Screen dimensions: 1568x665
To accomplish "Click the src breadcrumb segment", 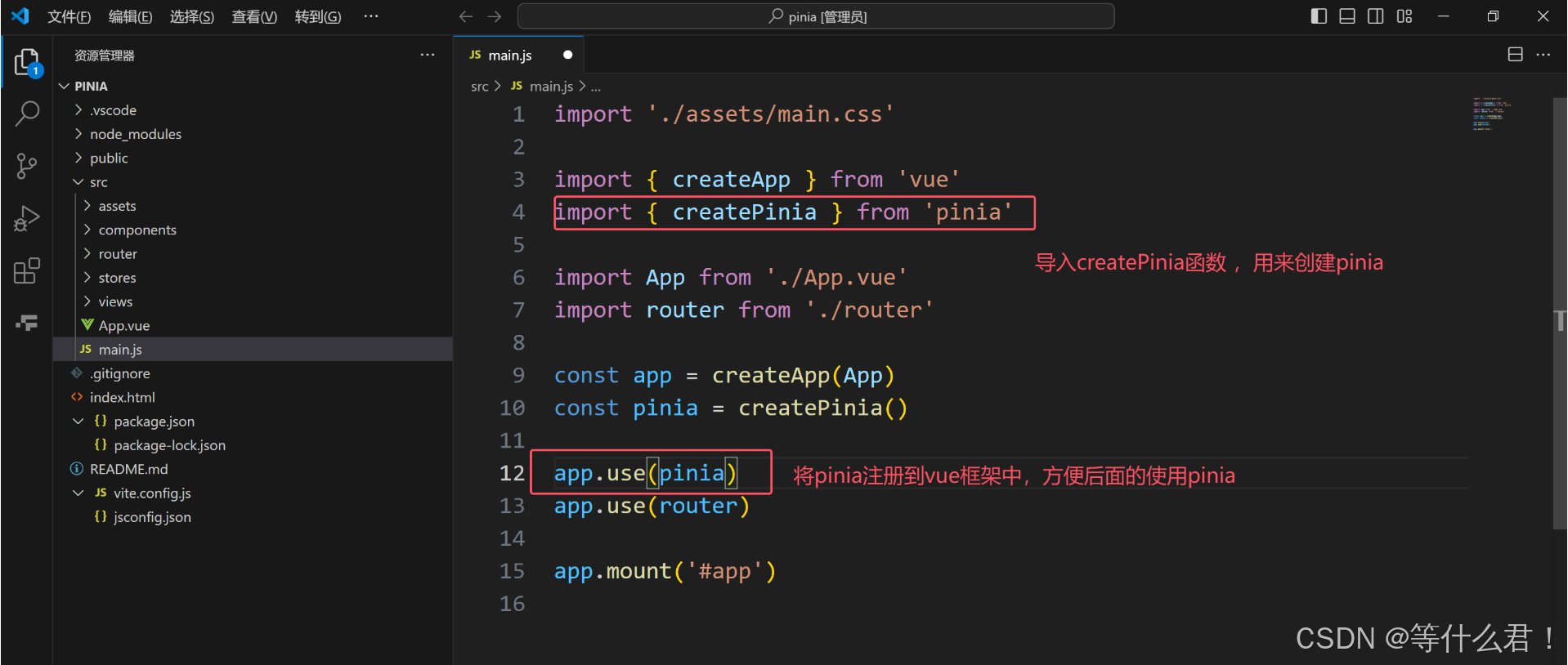I will point(479,87).
